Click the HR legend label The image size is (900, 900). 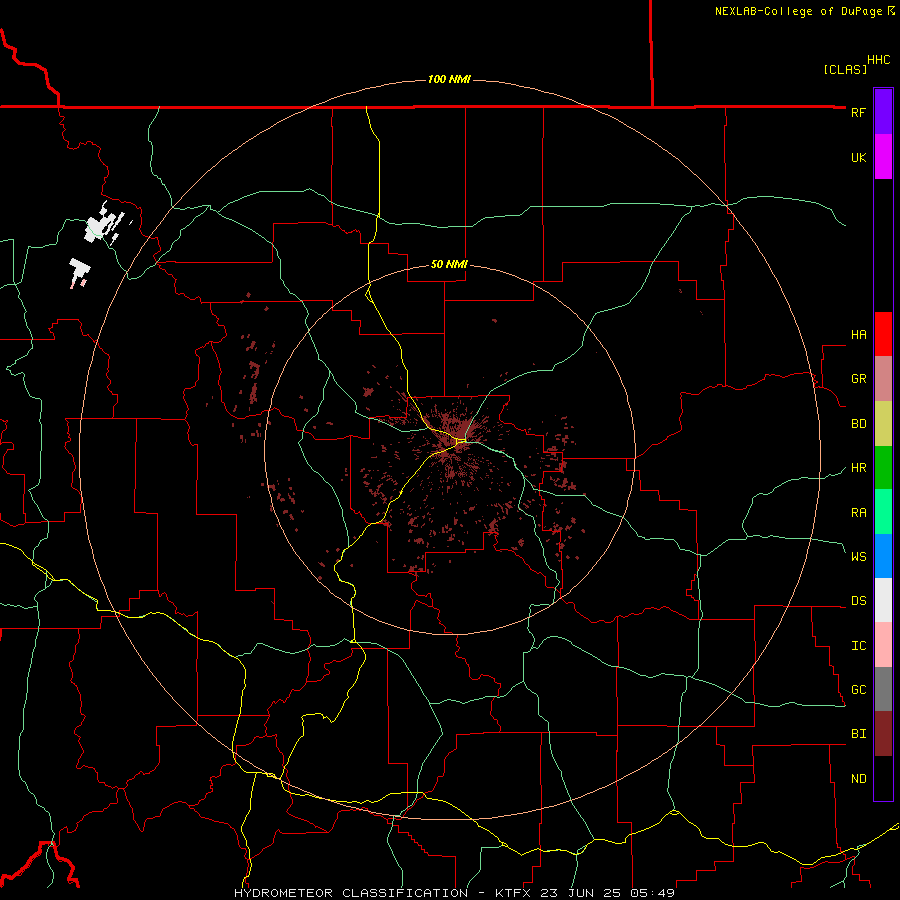[x=858, y=468]
